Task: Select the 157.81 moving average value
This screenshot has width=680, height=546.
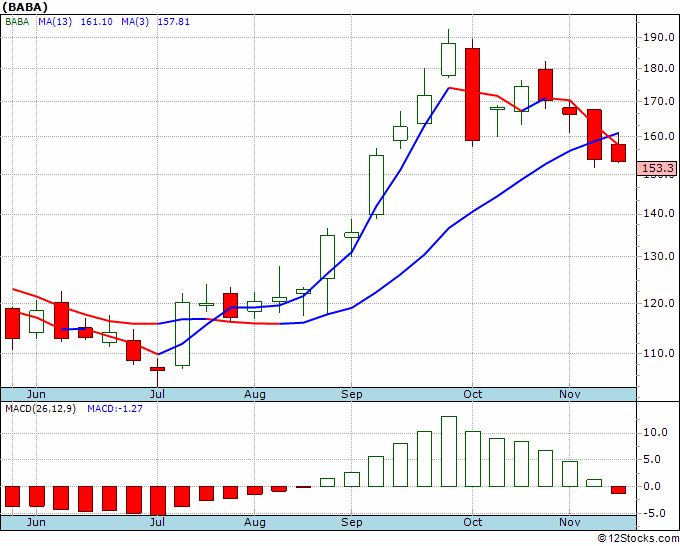Action: [x=173, y=22]
